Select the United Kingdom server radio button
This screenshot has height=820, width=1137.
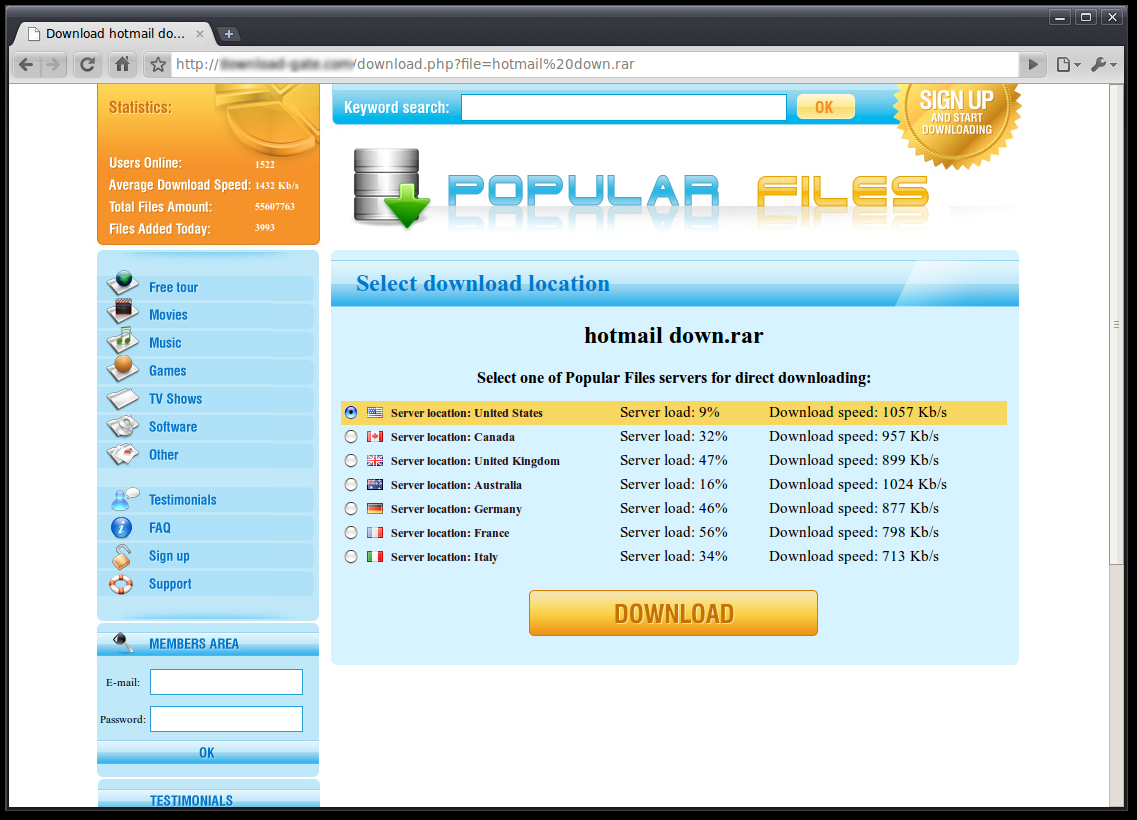tap(351, 460)
